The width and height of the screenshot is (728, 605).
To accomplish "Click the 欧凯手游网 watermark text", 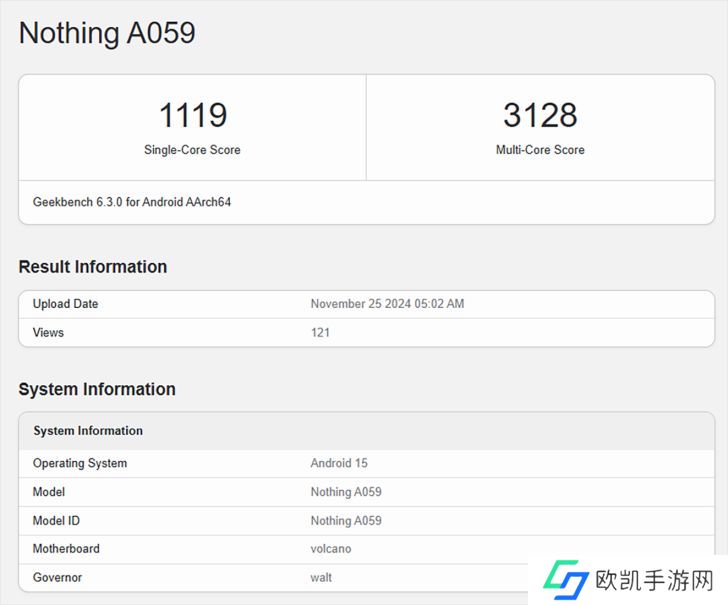I will [654, 580].
